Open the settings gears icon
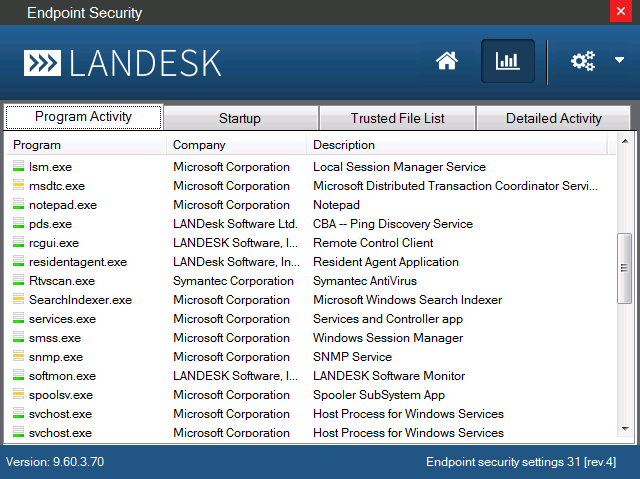Image resolution: width=640 pixels, height=479 pixels. click(582, 61)
